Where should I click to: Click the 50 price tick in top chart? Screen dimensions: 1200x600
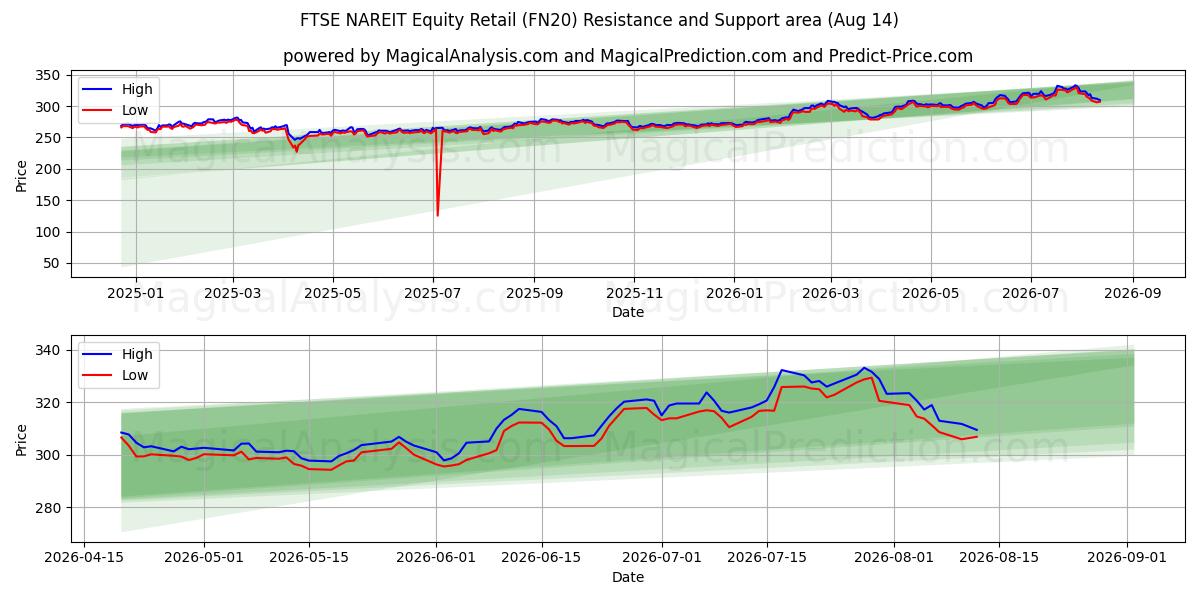click(x=54, y=263)
